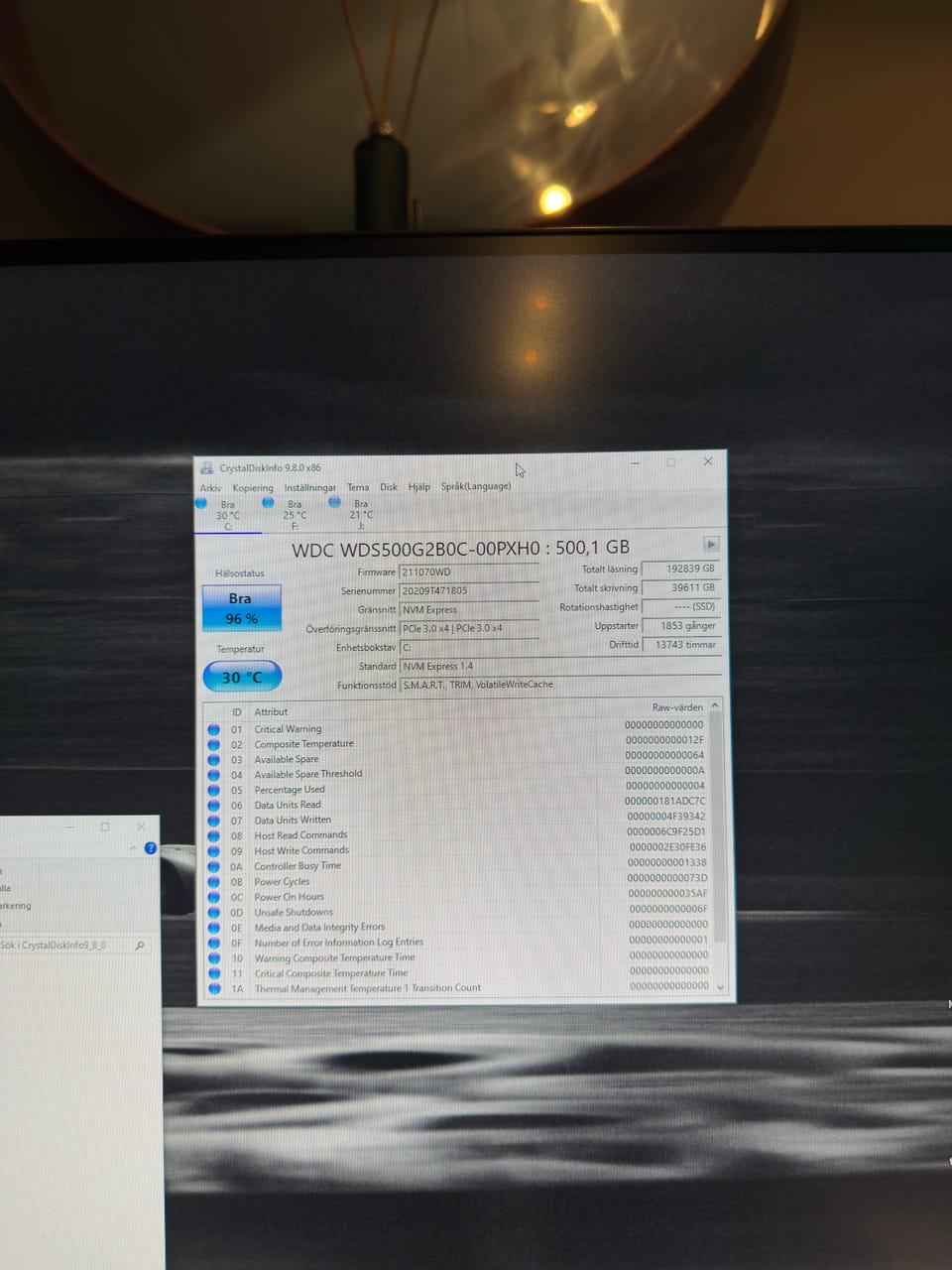The height and width of the screenshot is (1270, 952).
Task: Click status orb for Controller Busy Time
Action: click(x=213, y=866)
